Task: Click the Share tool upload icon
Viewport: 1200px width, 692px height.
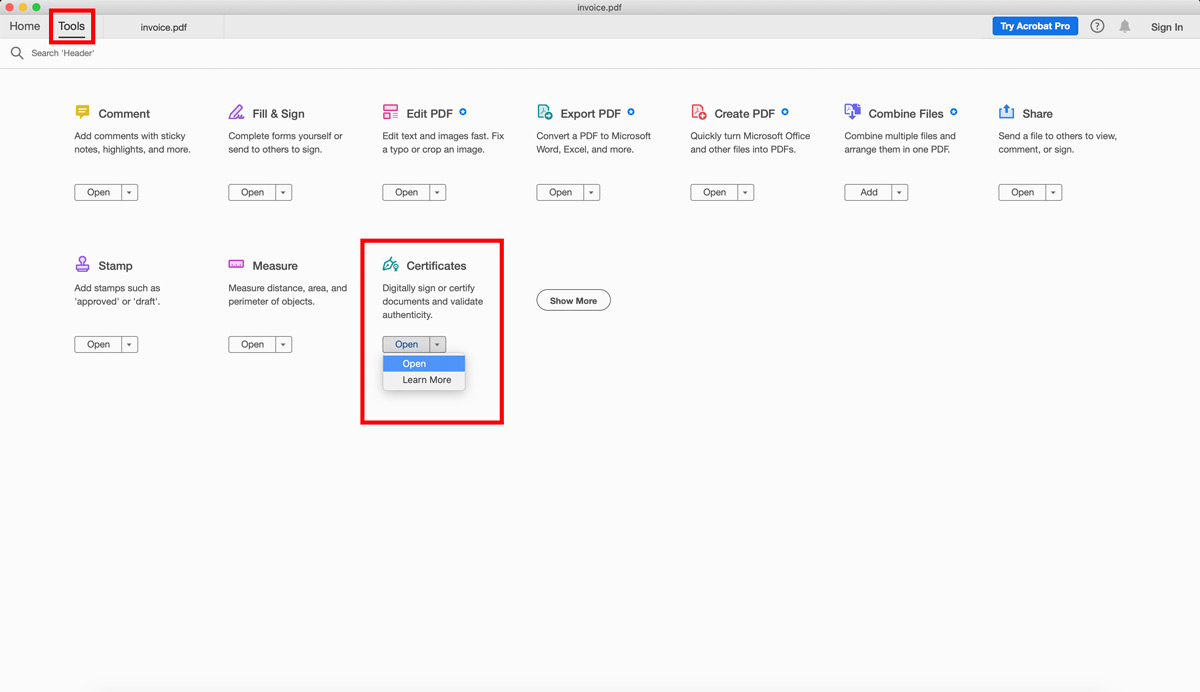Action: 1006,112
